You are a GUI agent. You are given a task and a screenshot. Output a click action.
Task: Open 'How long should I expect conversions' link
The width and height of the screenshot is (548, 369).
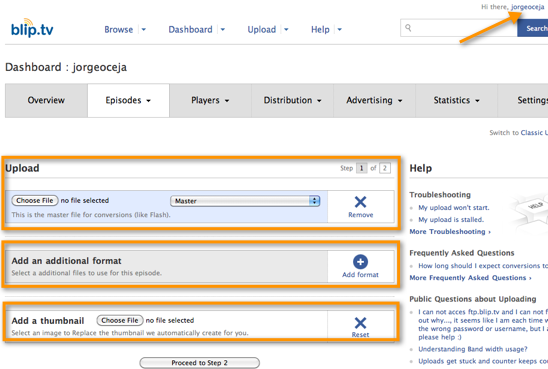point(483,266)
